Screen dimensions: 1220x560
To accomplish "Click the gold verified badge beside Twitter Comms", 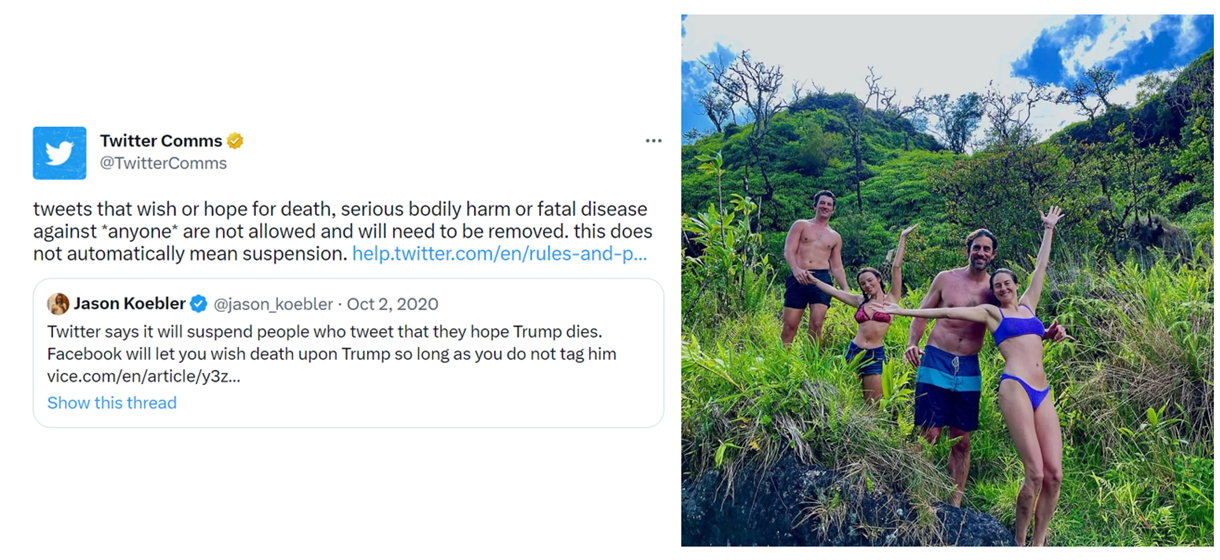I will tap(235, 141).
